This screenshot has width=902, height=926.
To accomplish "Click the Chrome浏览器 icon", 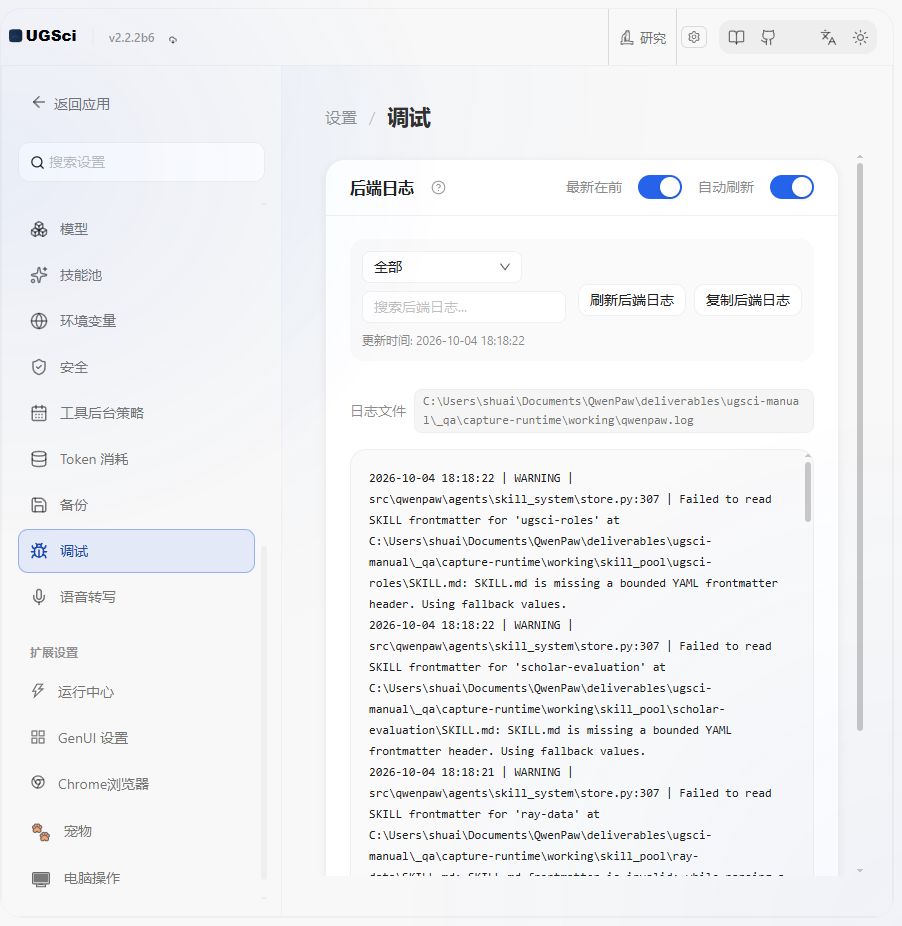I will 38,782.
